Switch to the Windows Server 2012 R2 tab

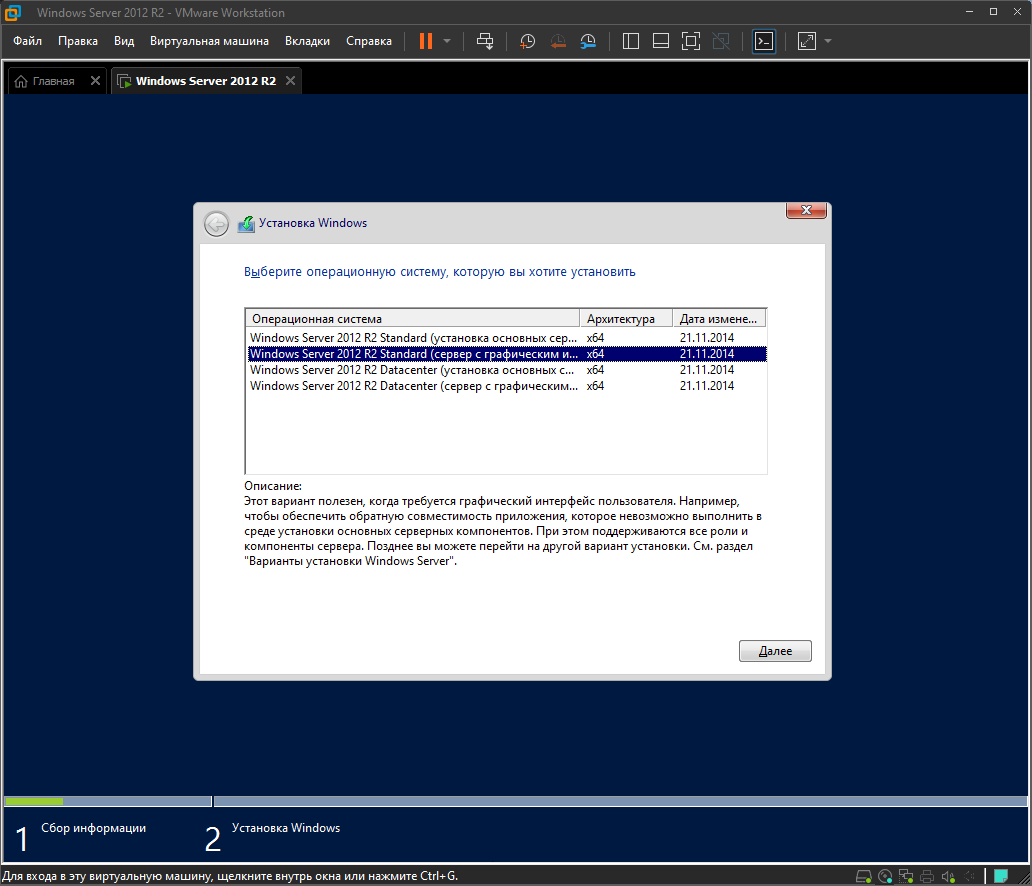(x=205, y=81)
